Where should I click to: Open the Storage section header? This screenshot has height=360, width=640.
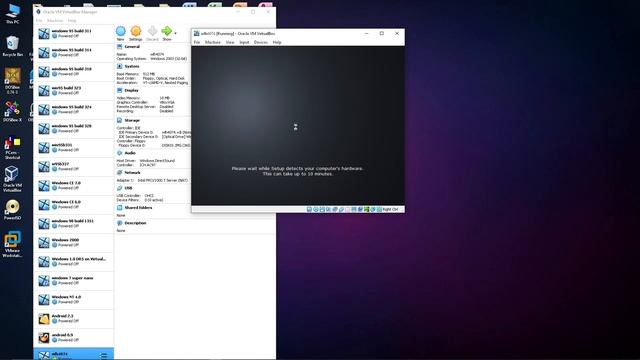[132, 120]
